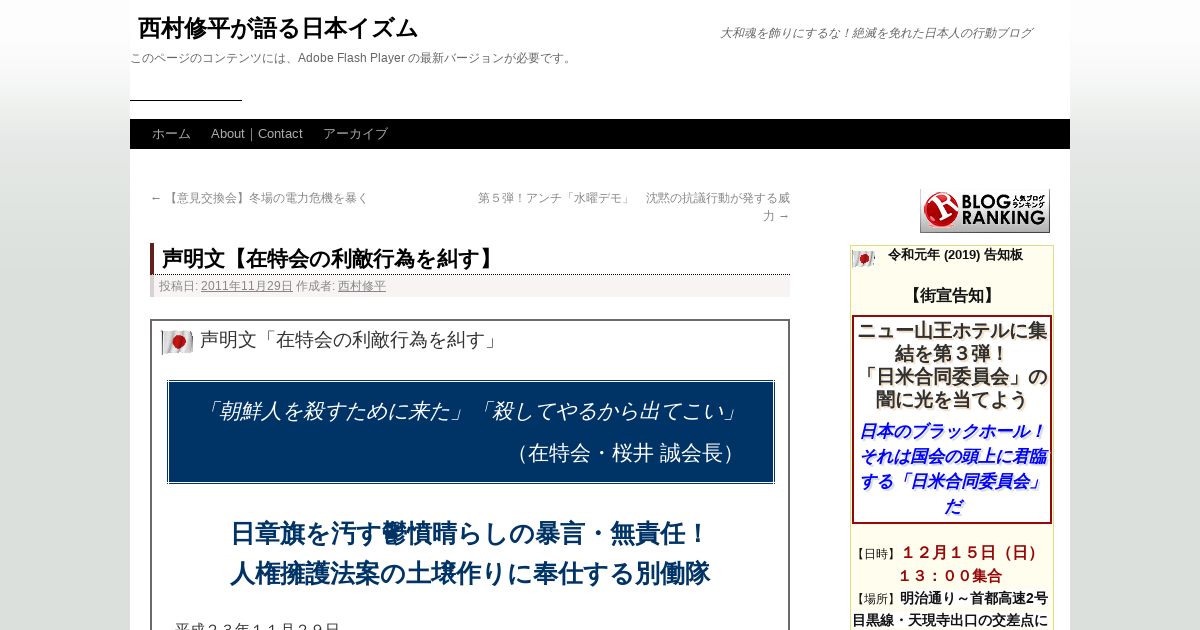Click the date text １２月１５日（日）

pyautogui.click(x=972, y=552)
